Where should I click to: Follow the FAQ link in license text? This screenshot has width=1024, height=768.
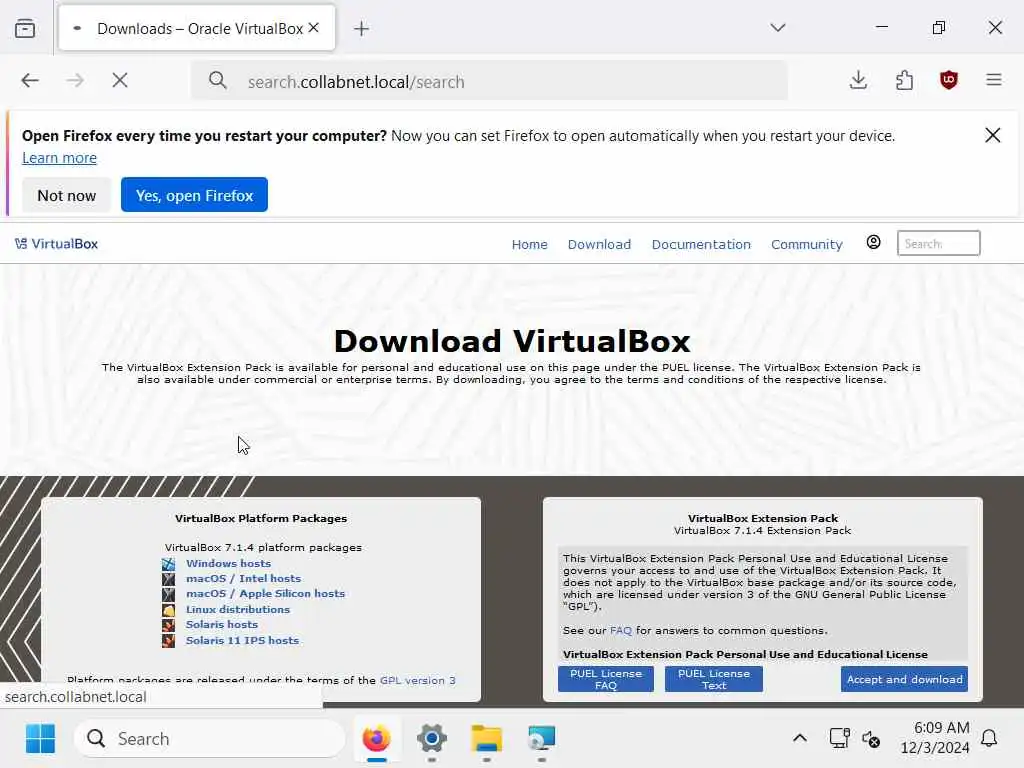pos(620,630)
